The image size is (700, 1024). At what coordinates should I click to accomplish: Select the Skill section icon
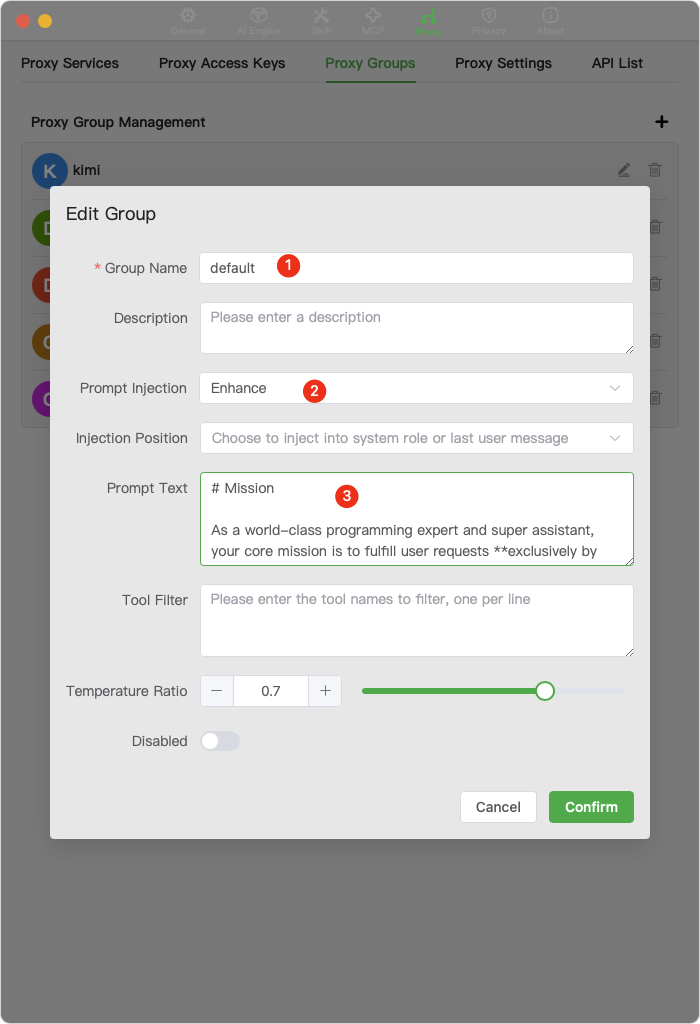click(x=322, y=17)
